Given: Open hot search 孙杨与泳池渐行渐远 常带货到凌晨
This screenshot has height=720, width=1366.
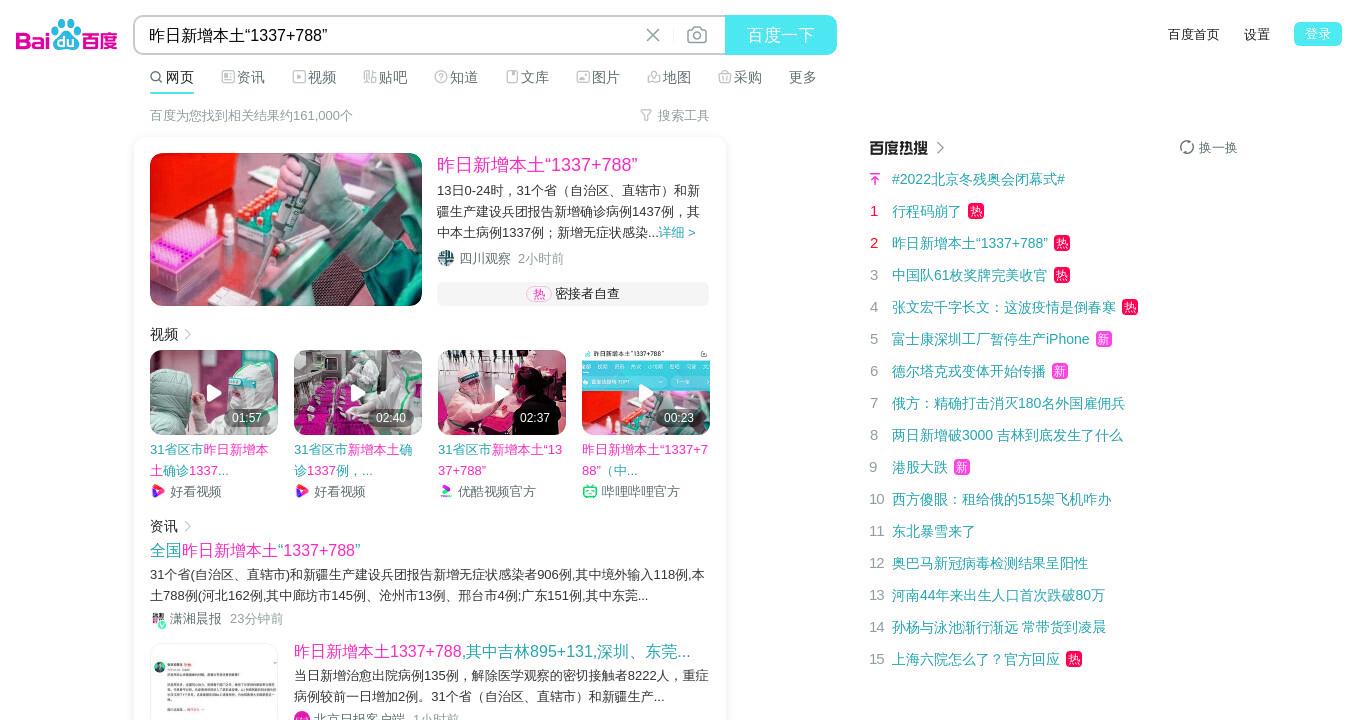Looking at the screenshot, I should (x=999, y=627).
